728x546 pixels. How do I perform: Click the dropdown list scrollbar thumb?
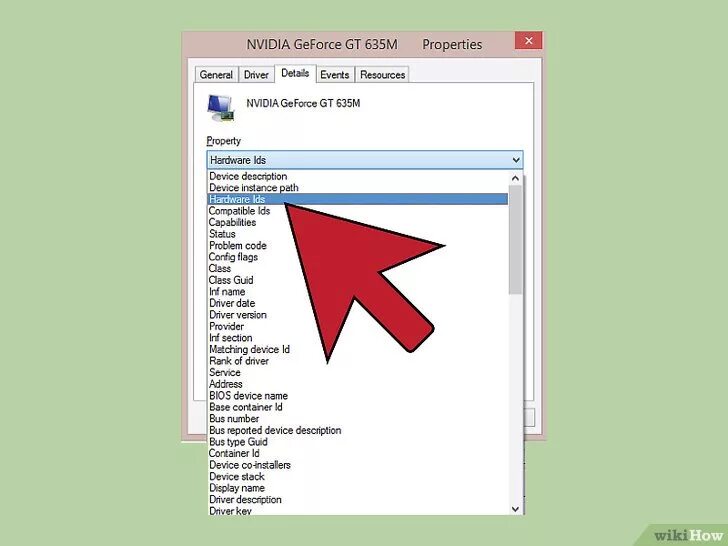[515, 240]
